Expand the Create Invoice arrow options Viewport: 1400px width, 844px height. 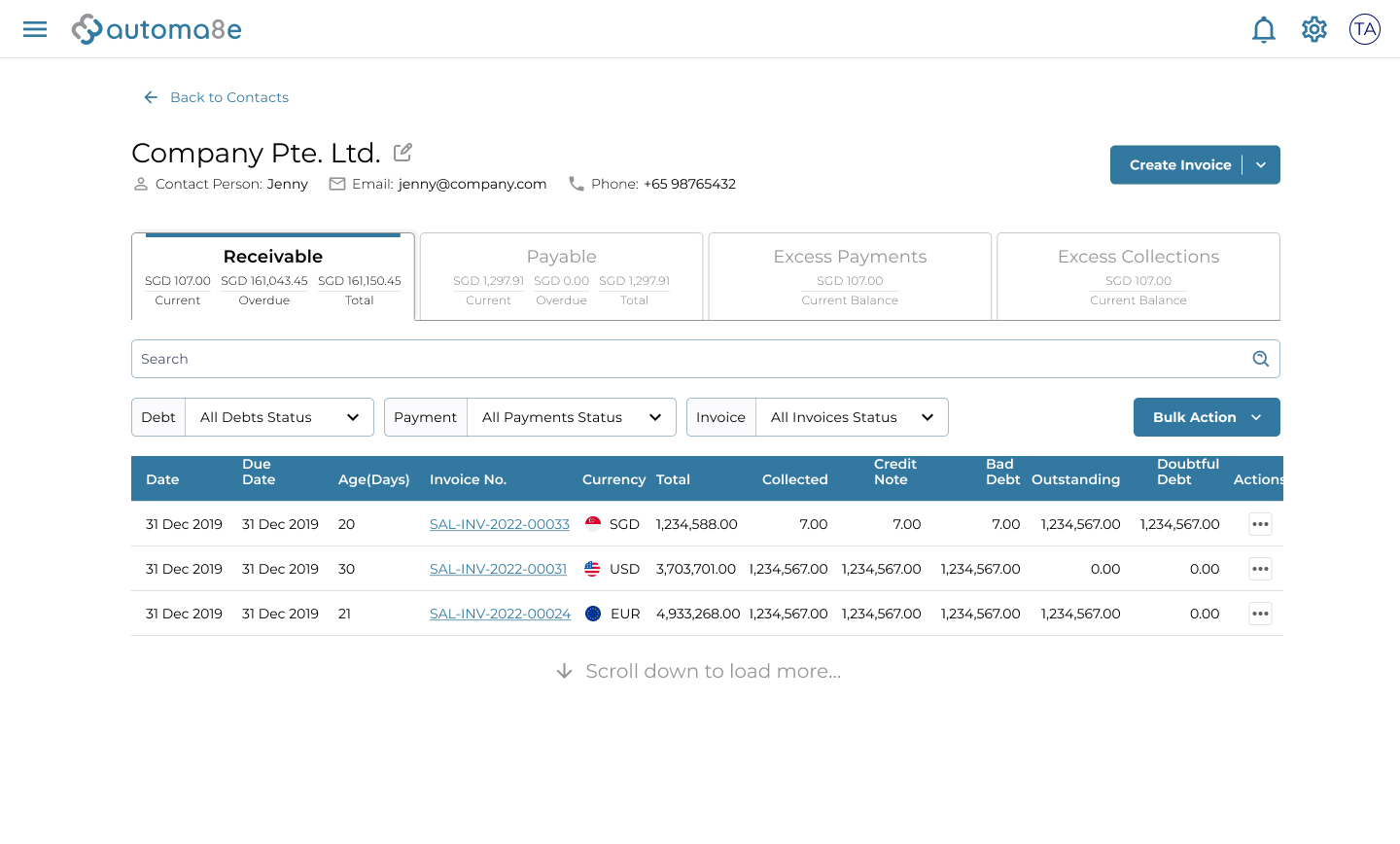tap(1261, 165)
